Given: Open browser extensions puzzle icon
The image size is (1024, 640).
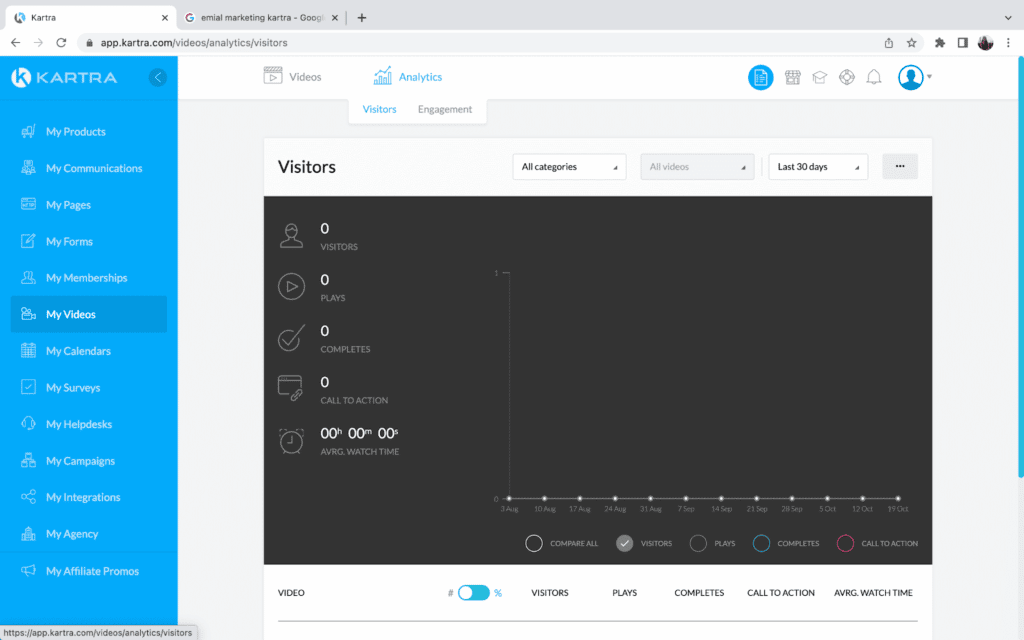Looking at the screenshot, I should click(940, 42).
